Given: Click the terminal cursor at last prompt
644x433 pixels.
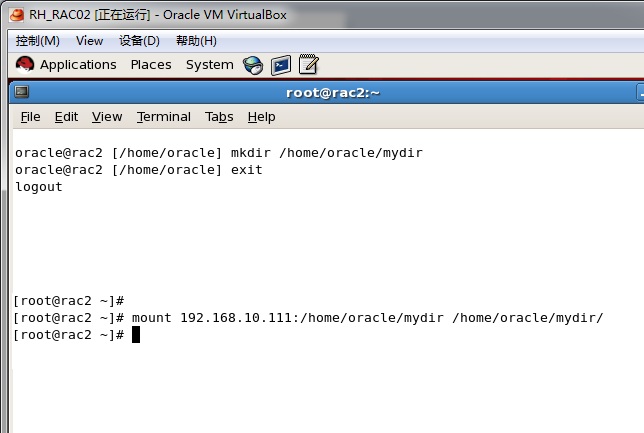Looking at the screenshot, I should pos(136,334).
